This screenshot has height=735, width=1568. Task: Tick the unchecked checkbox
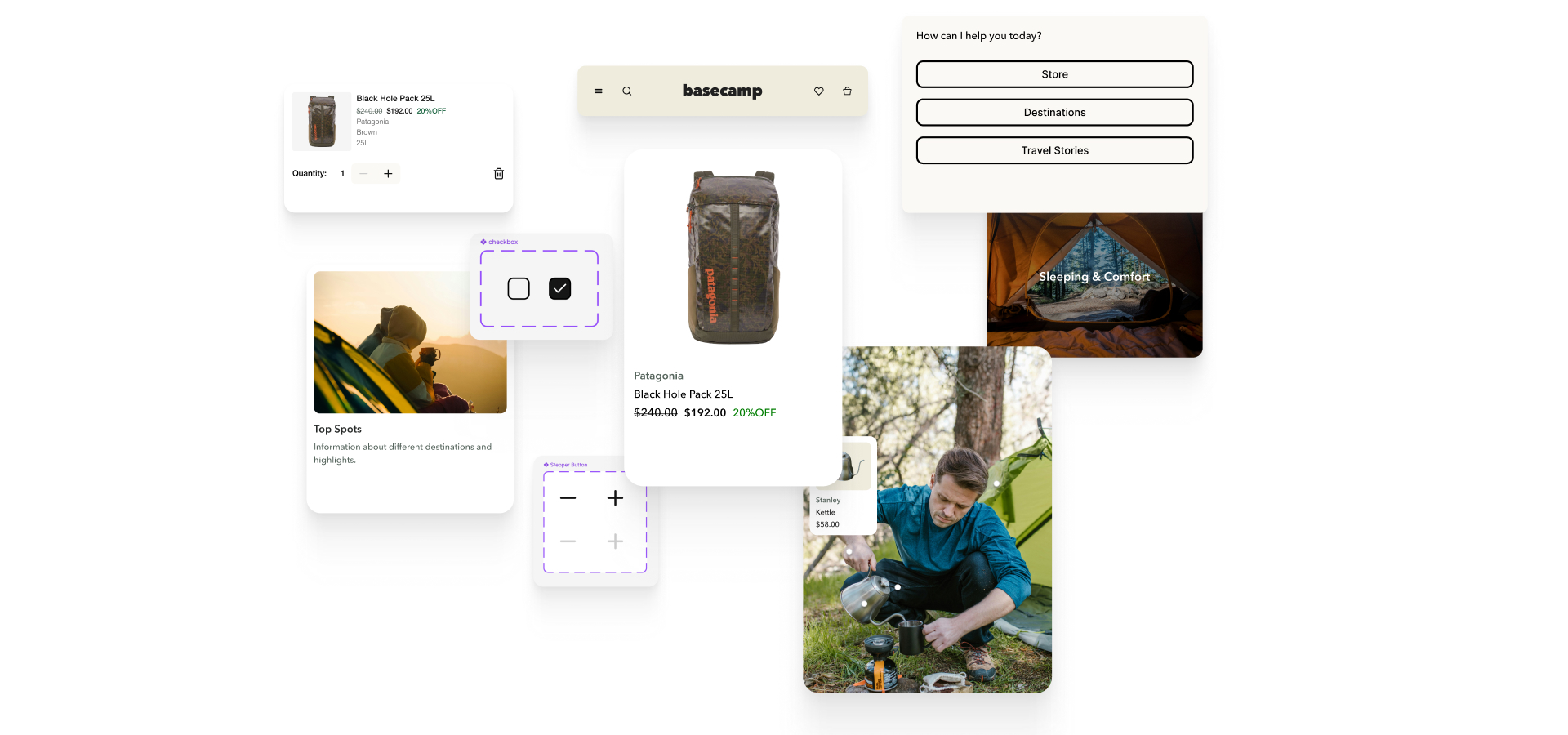click(x=519, y=288)
